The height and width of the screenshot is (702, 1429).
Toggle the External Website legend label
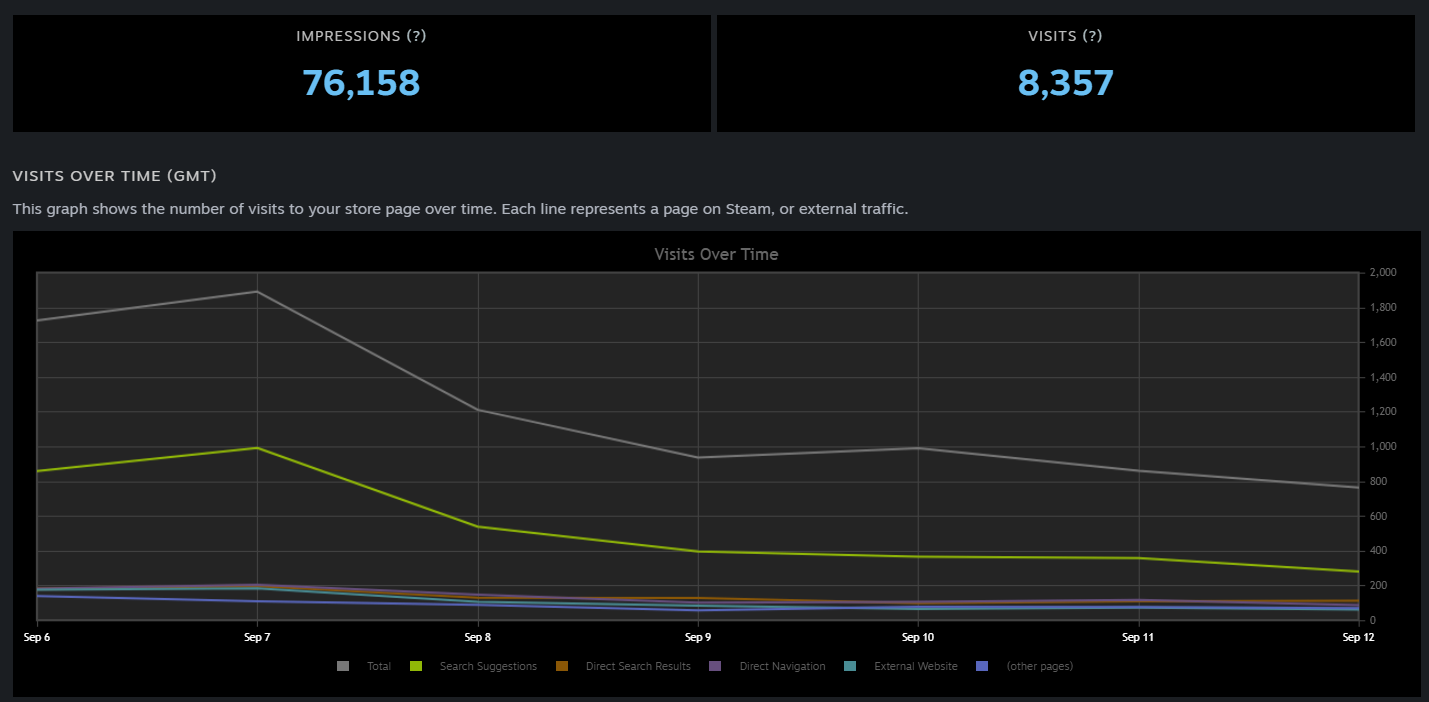click(916, 666)
